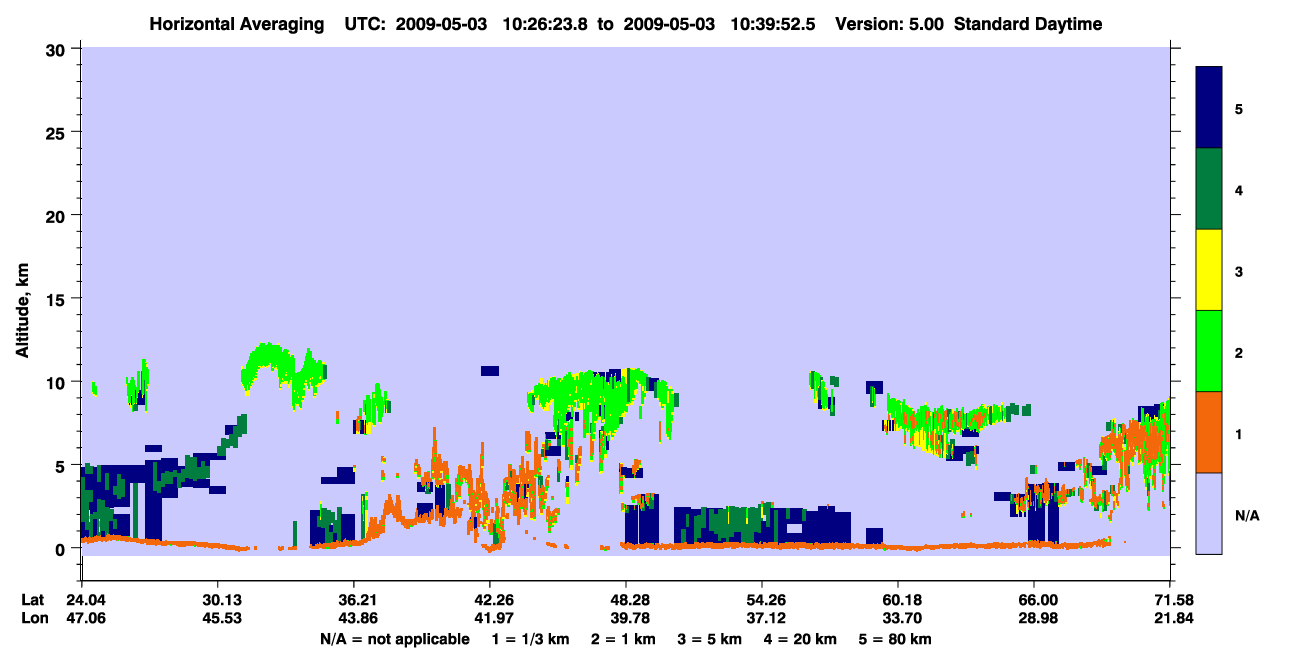The width and height of the screenshot is (1300, 667).
Task: Click the orange colorbar segment labeled 1
Action: [x=1209, y=432]
